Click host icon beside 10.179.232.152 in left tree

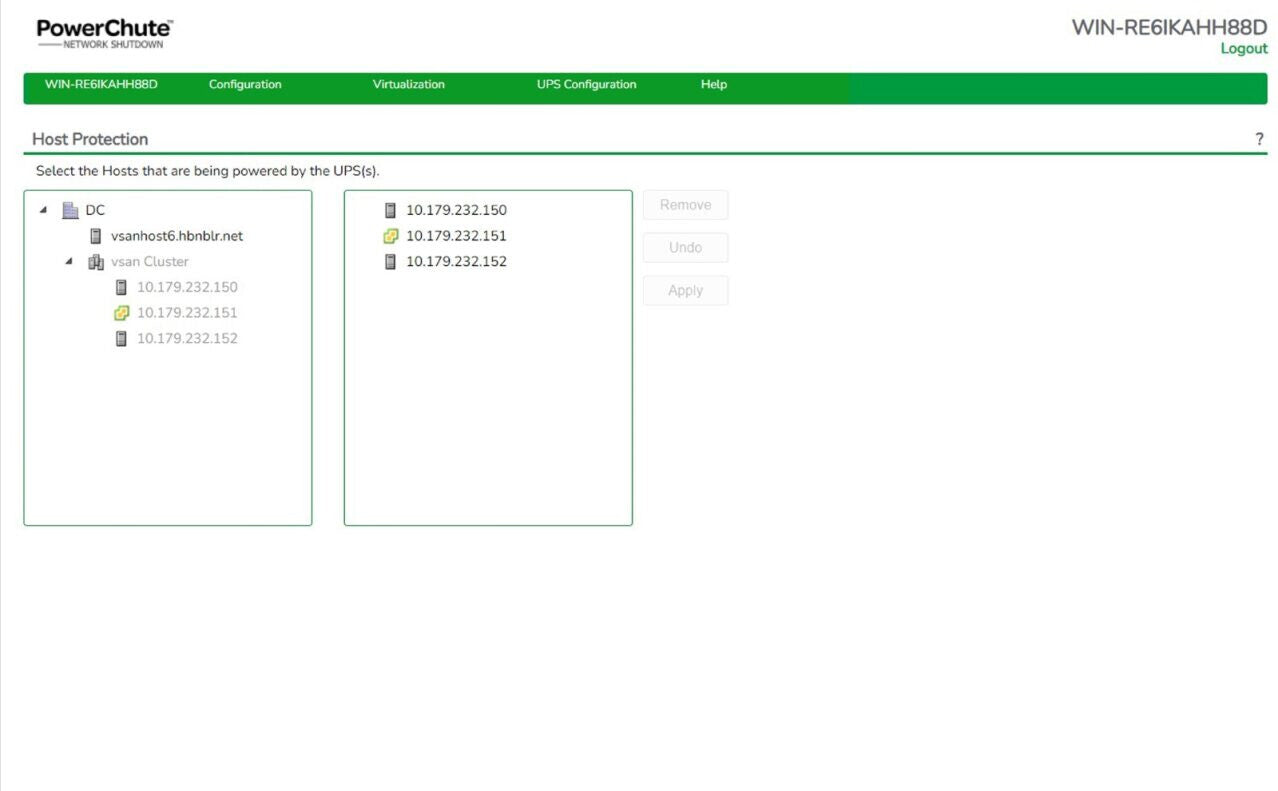[x=122, y=338]
